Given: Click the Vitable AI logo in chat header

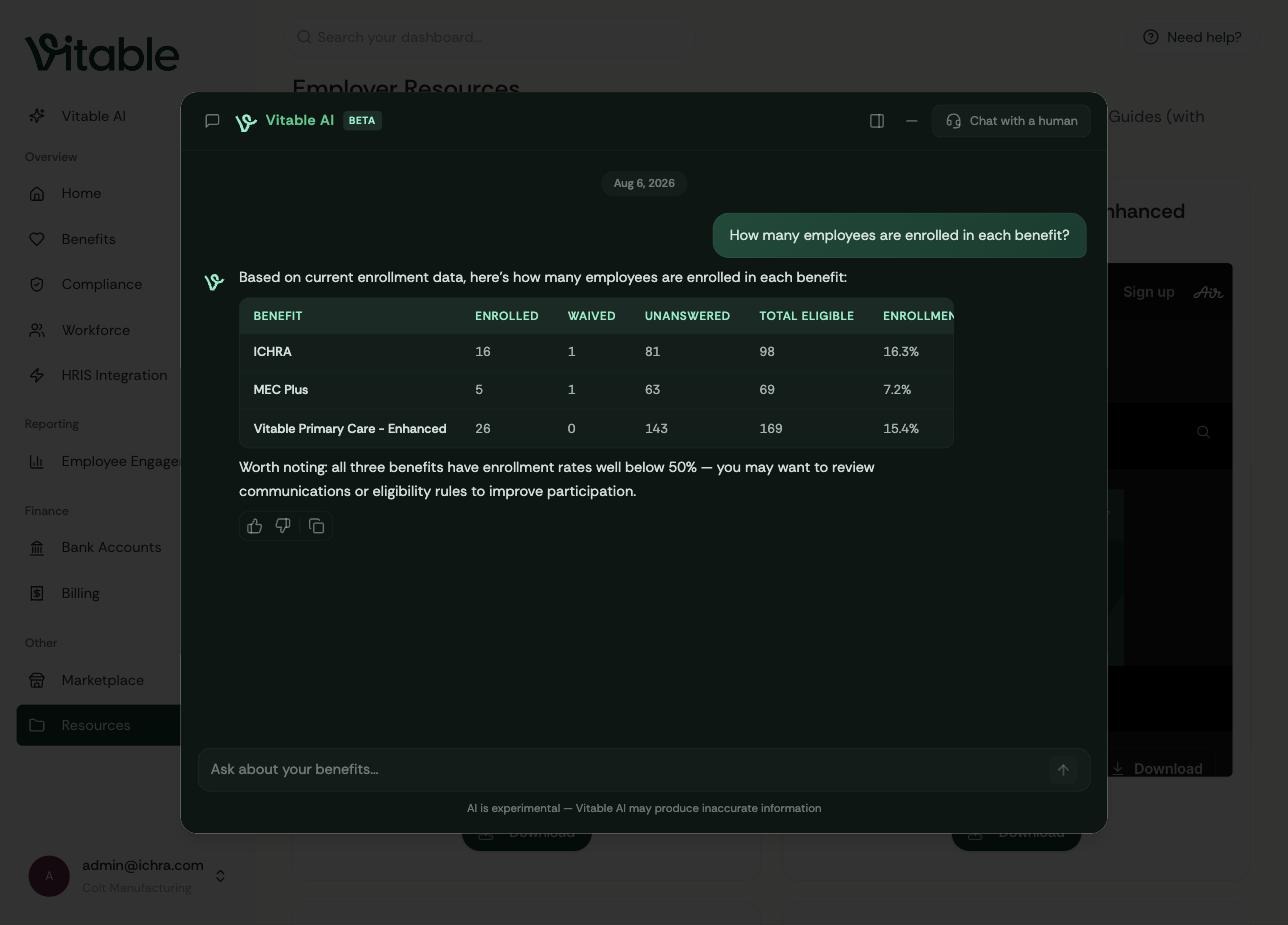Looking at the screenshot, I should pyautogui.click(x=246, y=122).
